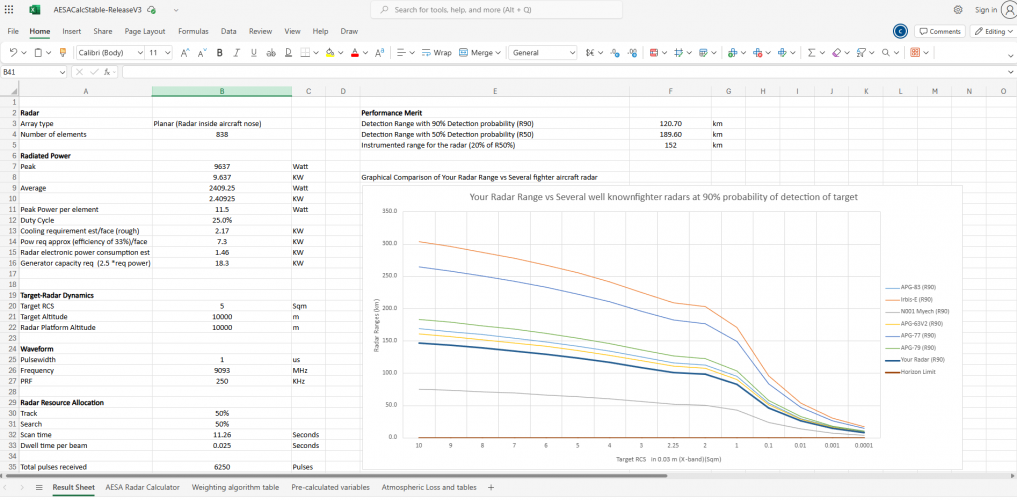Toggle bold formatting
This screenshot has width=1017, height=500.
tap(219, 53)
